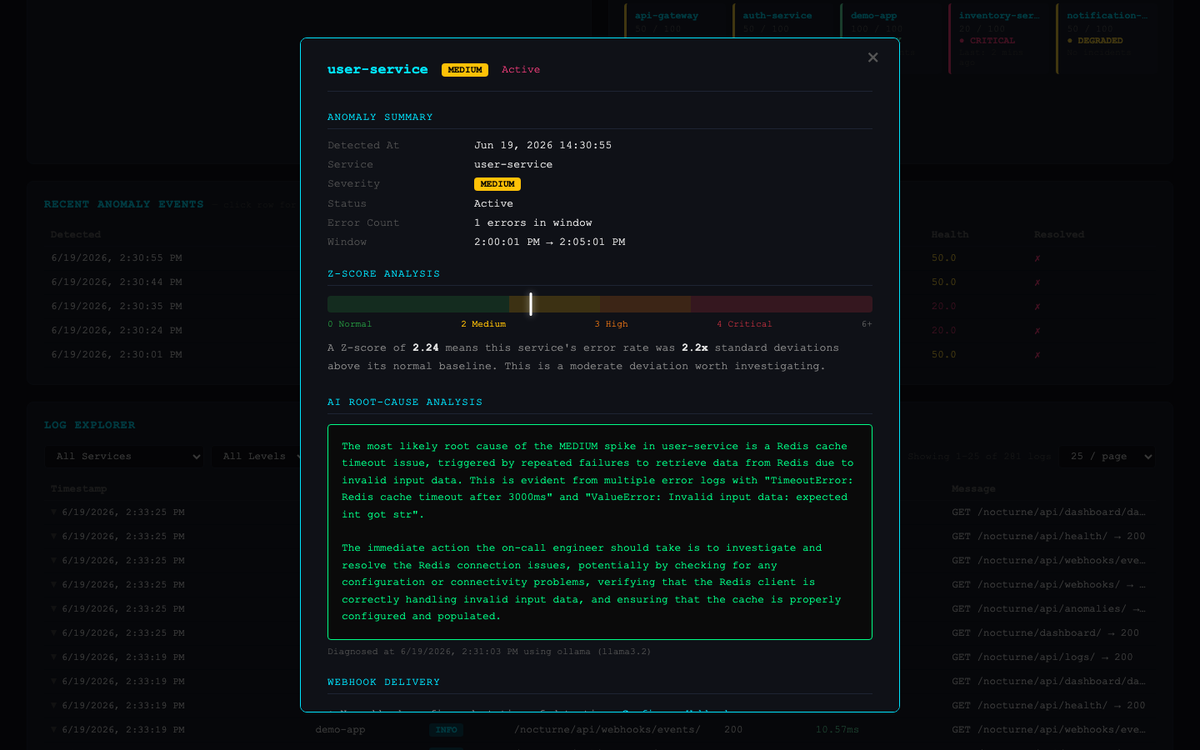Click the Log Explorer panel heading
Screen dimensions: 1200x750
click(x=90, y=425)
